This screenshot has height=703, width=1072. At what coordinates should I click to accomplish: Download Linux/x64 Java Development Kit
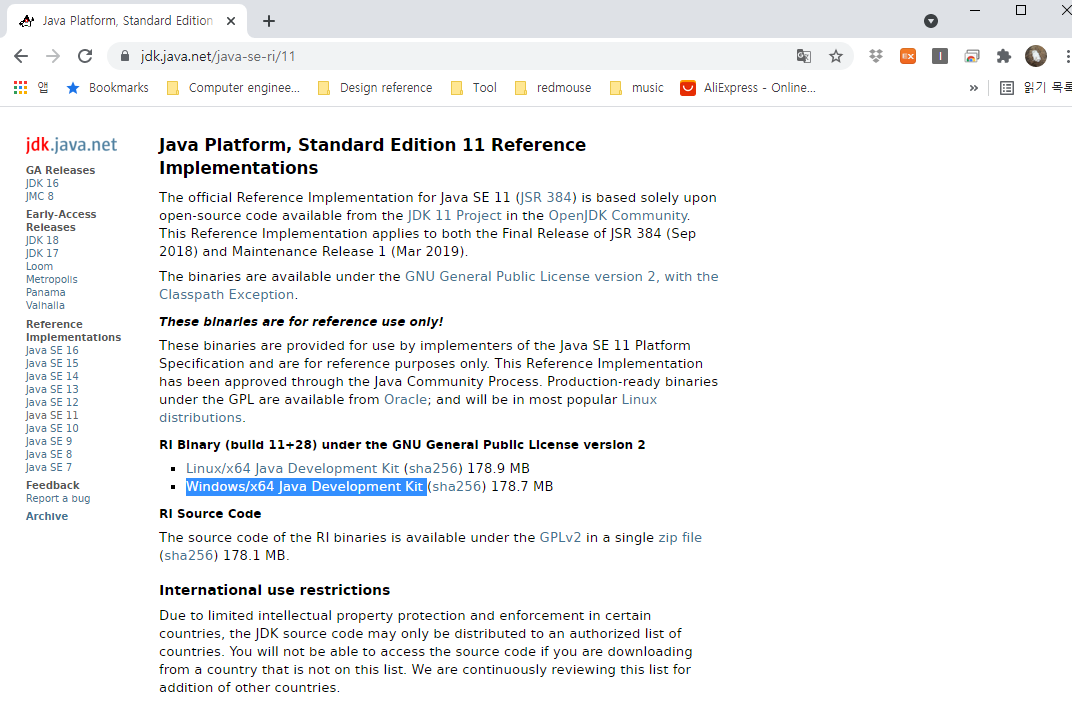coord(293,468)
